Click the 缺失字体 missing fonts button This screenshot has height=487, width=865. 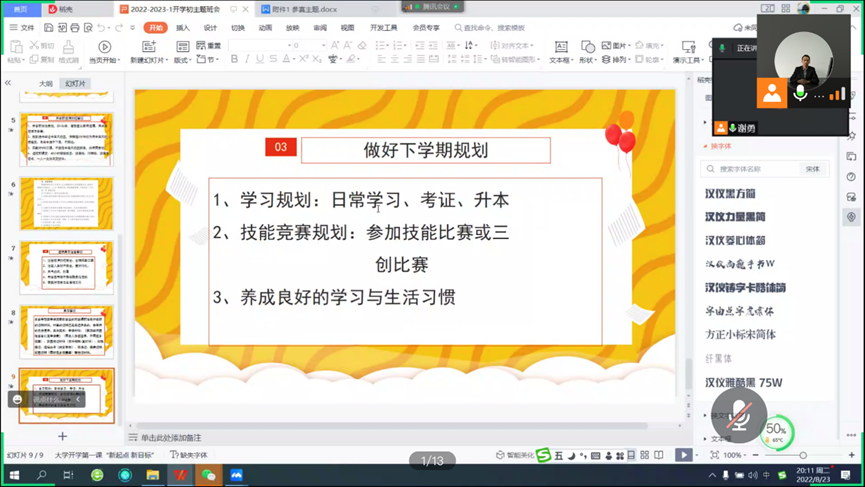click(189, 455)
